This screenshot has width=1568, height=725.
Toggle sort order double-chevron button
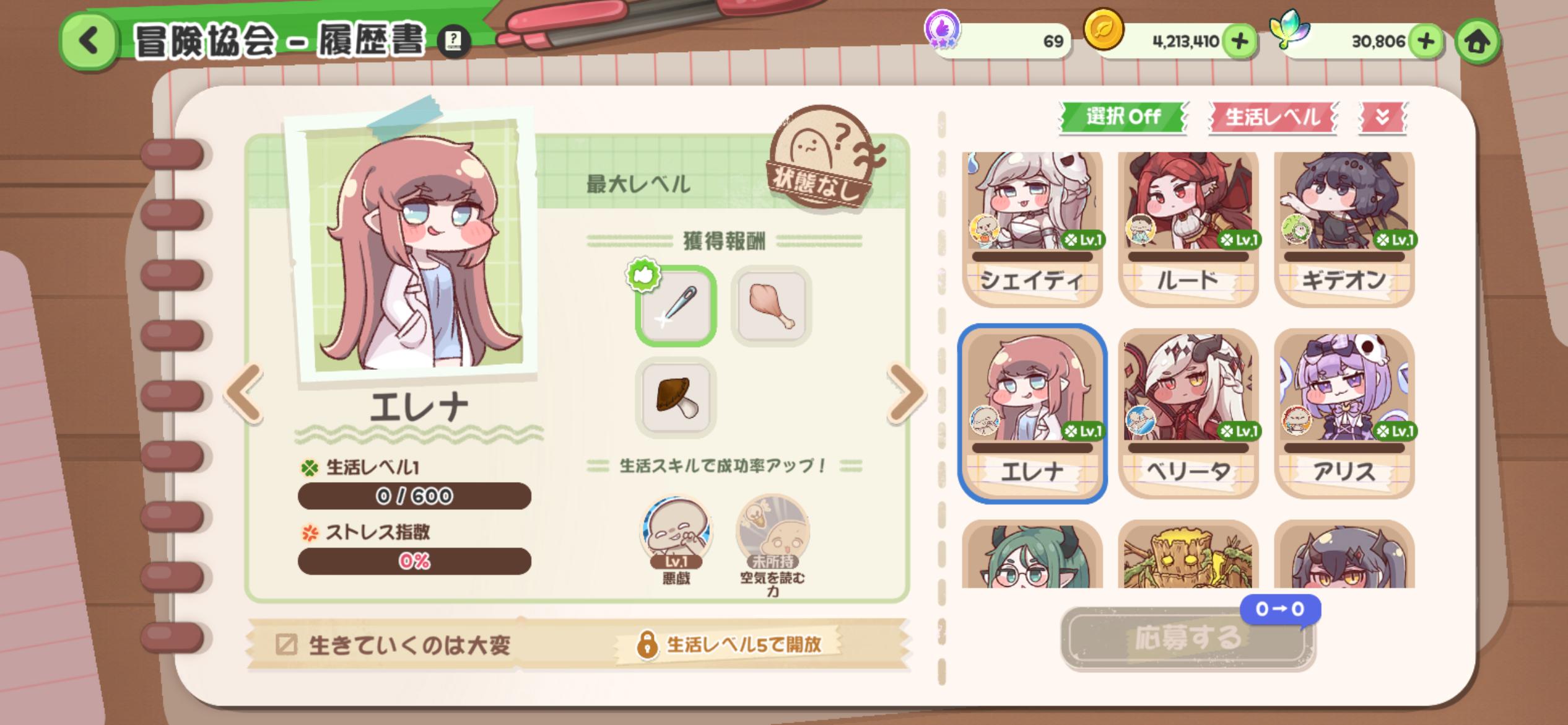point(1382,116)
